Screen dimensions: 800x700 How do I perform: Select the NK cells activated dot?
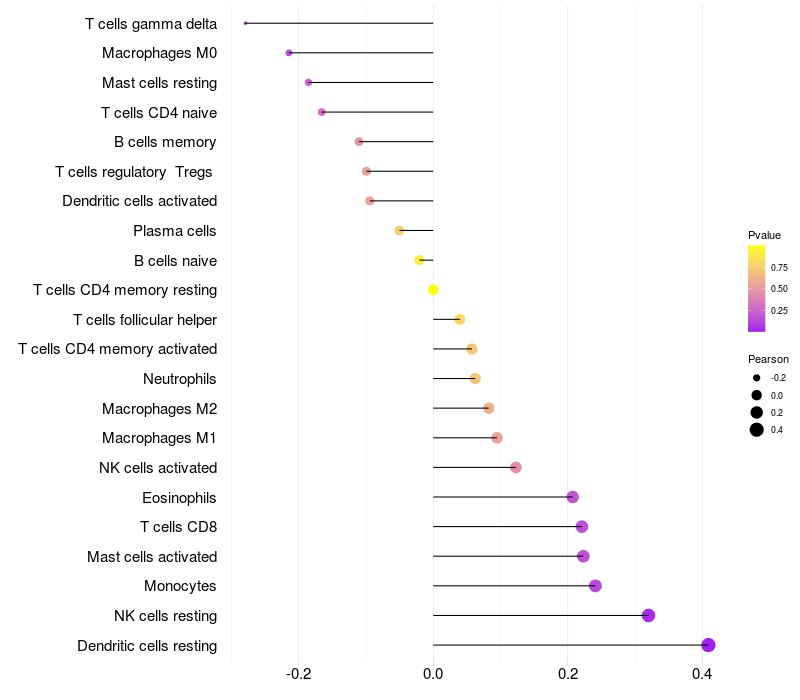pos(516,467)
